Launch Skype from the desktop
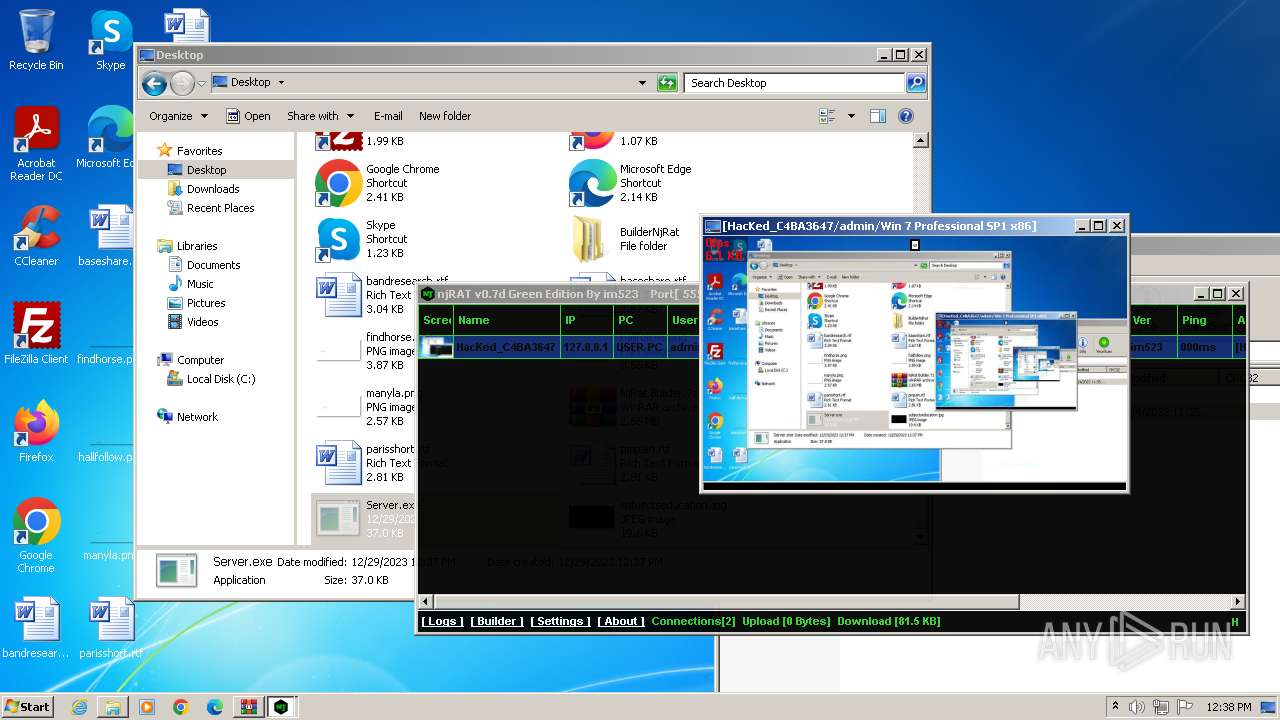The width and height of the screenshot is (1280, 720). pyautogui.click(x=110, y=40)
